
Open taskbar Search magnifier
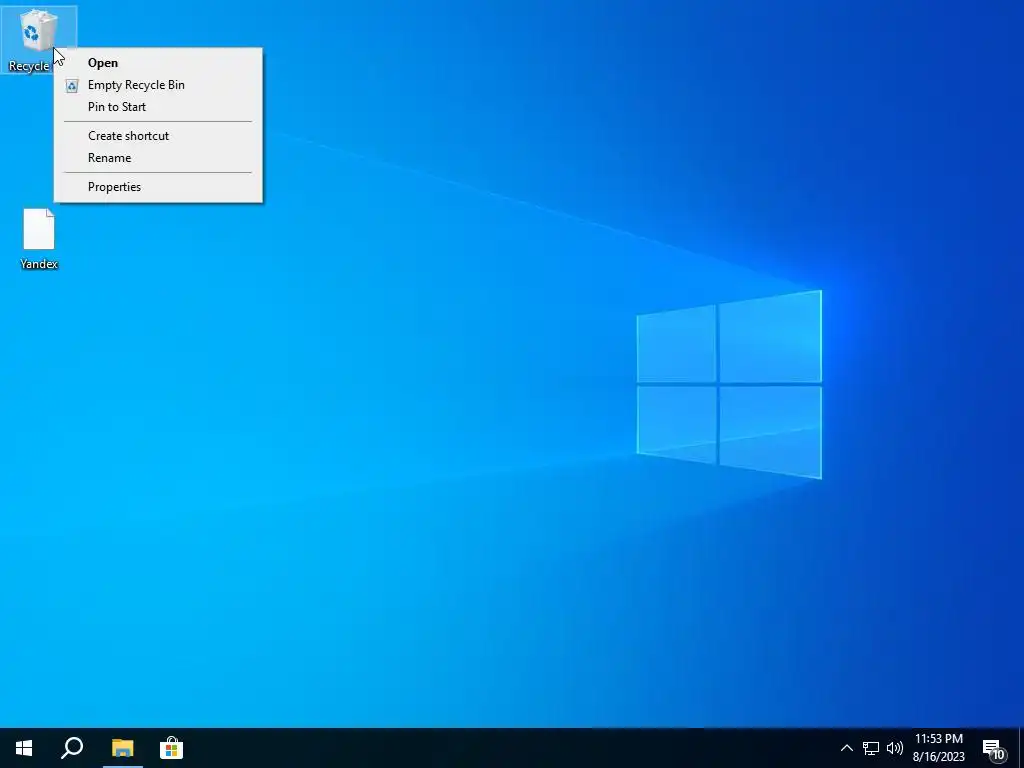[x=72, y=748]
